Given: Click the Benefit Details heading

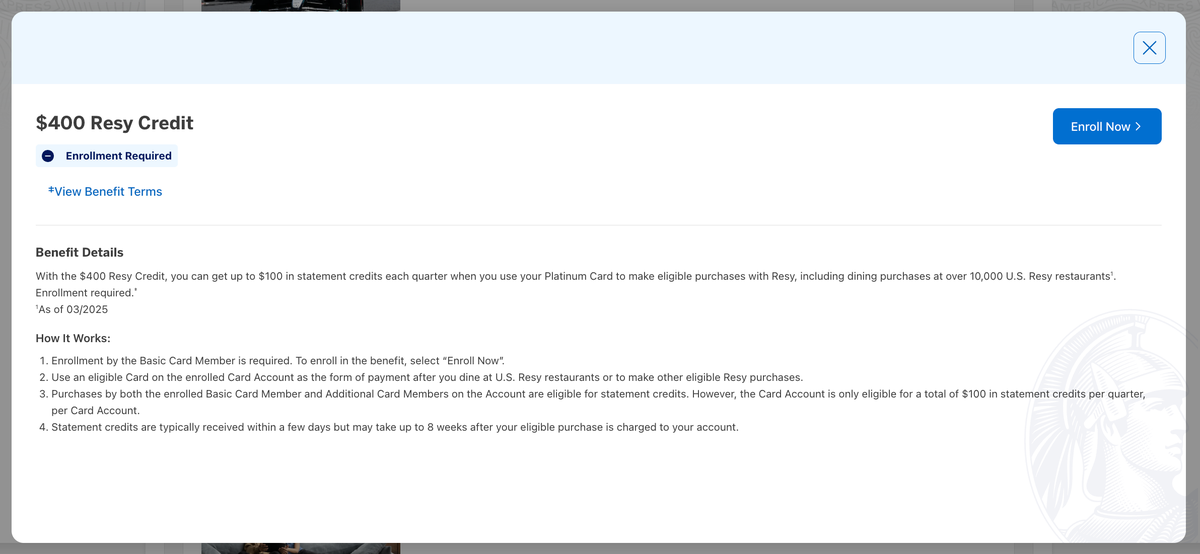Looking at the screenshot, I should [79, 252].
